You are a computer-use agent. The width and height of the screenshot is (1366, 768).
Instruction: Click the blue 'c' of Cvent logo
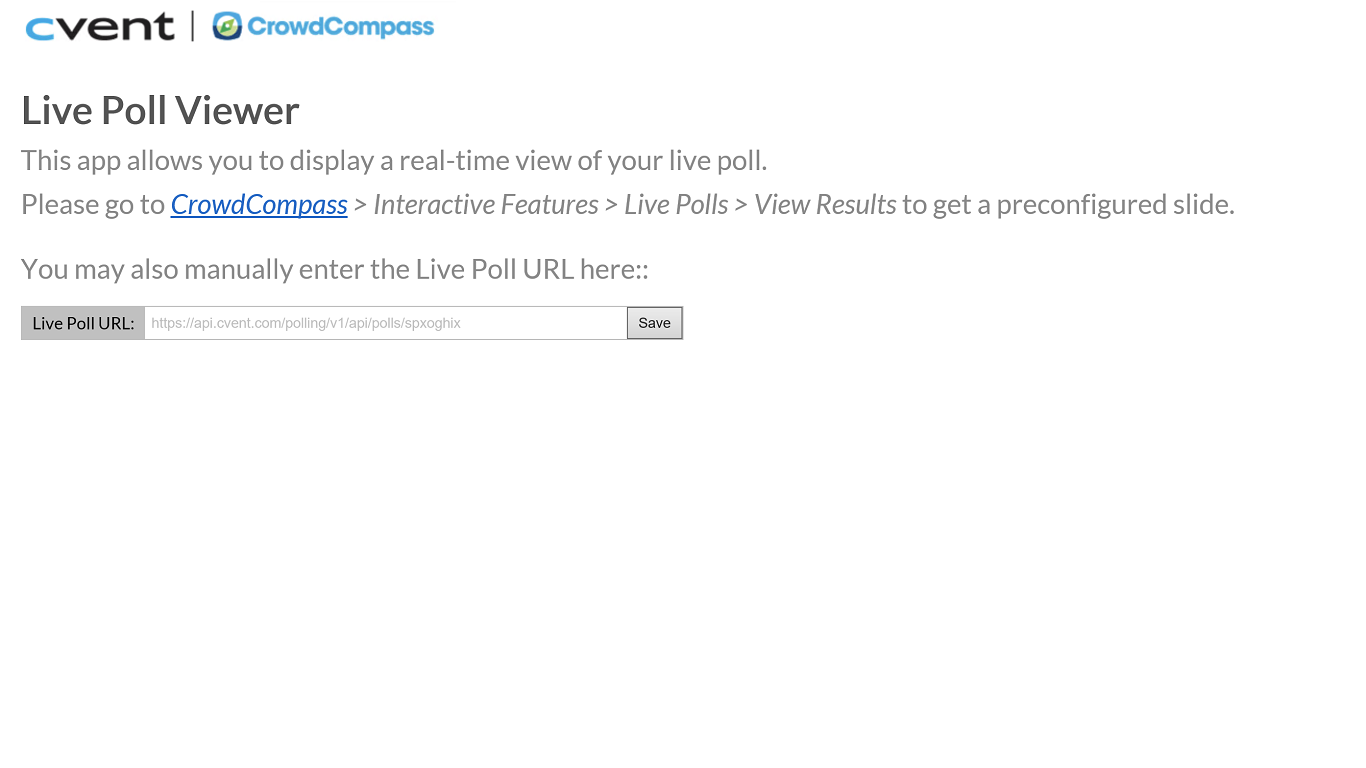(x=42, y=29)
